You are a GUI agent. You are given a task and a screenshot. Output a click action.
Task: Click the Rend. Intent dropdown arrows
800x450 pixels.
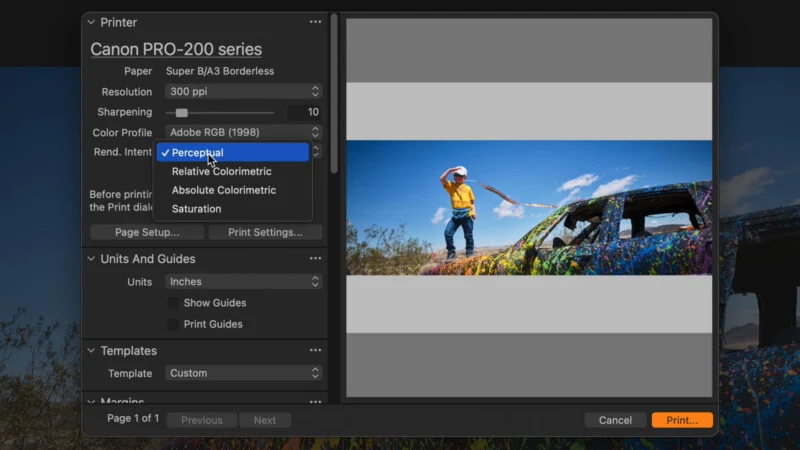(316, 152)
